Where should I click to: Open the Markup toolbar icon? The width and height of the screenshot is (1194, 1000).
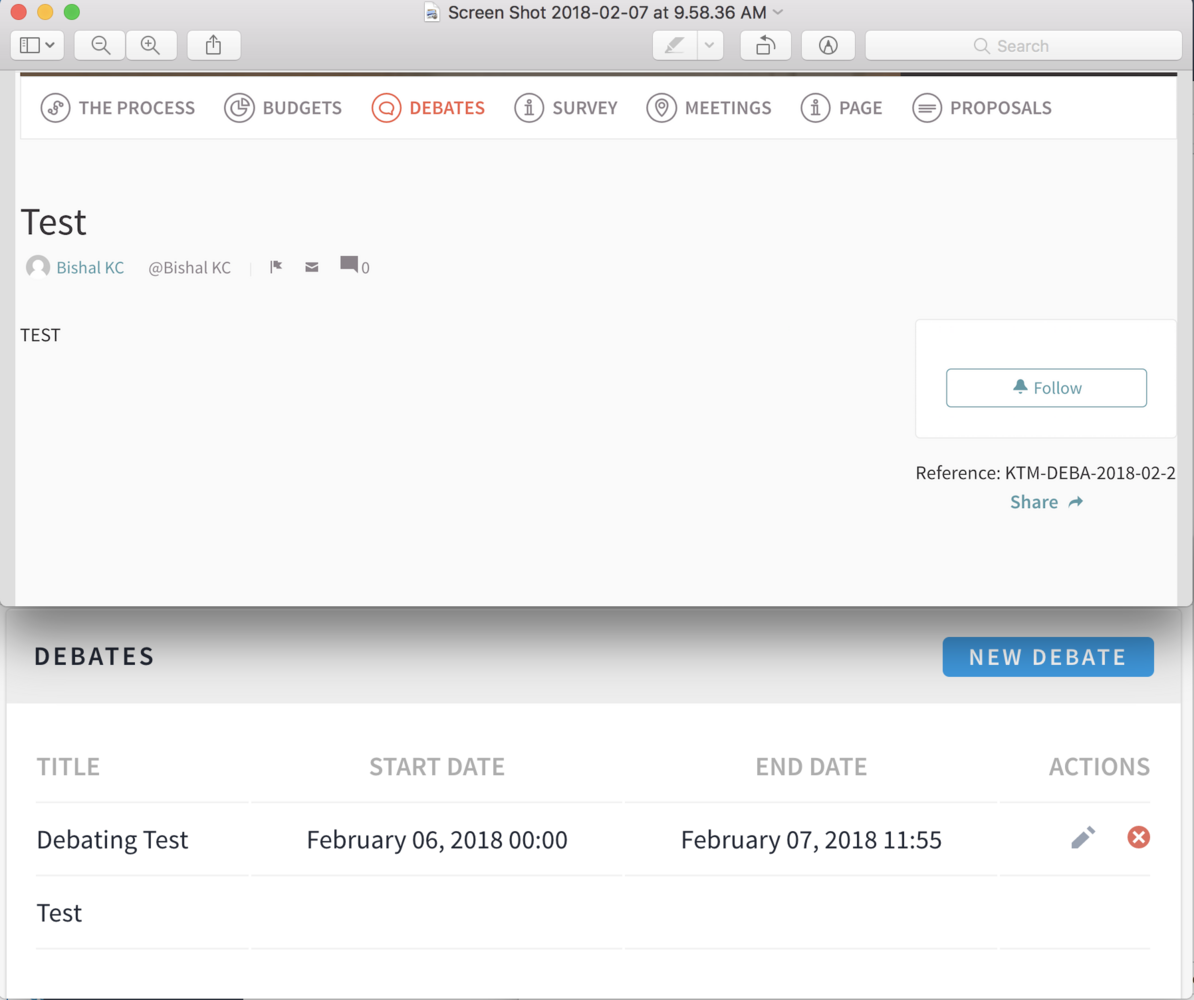[828, 45]
